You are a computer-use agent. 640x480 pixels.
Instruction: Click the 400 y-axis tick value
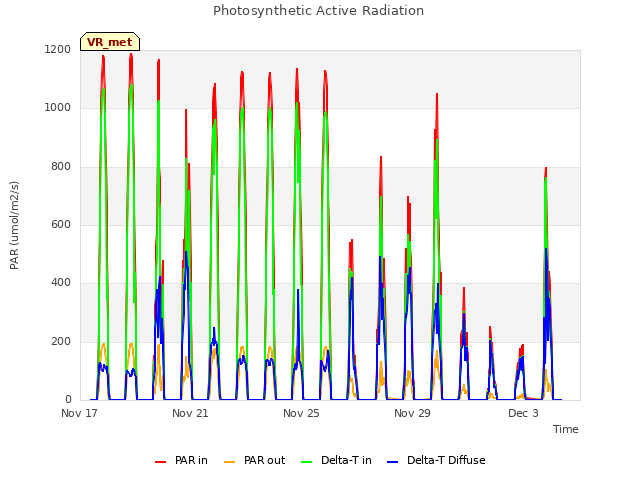[61, 283]
